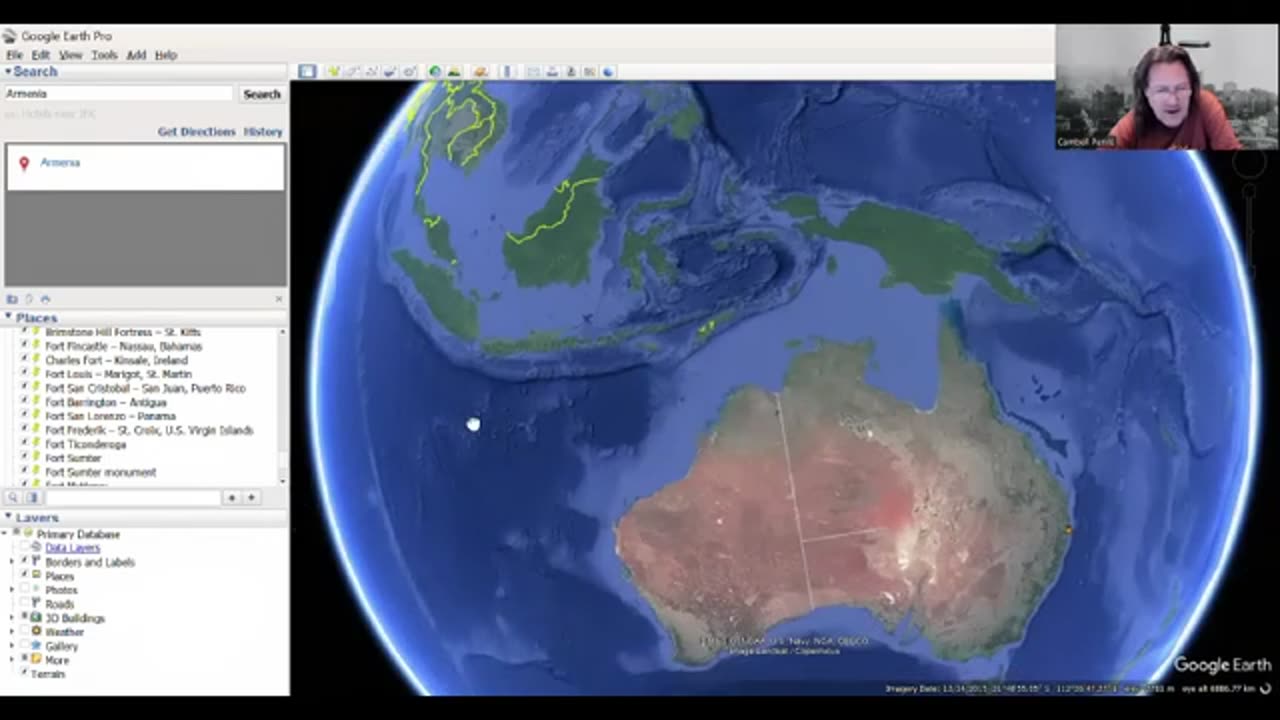Expand the More layer node
This screenshot has height=720, width=1280.
(x=11, y=660)
